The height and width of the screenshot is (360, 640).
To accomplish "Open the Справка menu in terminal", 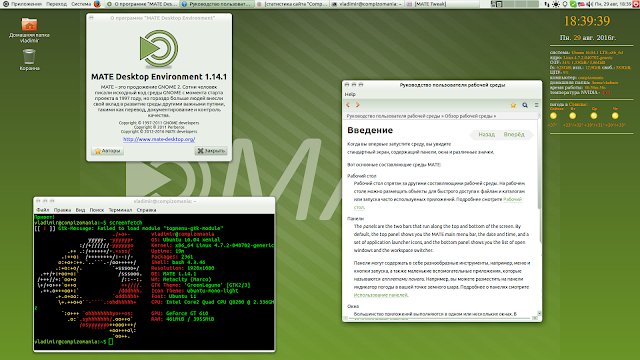I will point(146,210).
